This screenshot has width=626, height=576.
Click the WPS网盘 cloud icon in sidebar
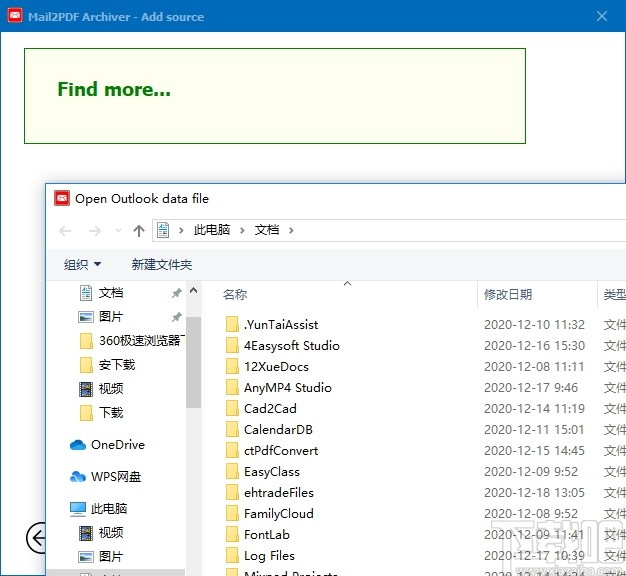(77, 477)
